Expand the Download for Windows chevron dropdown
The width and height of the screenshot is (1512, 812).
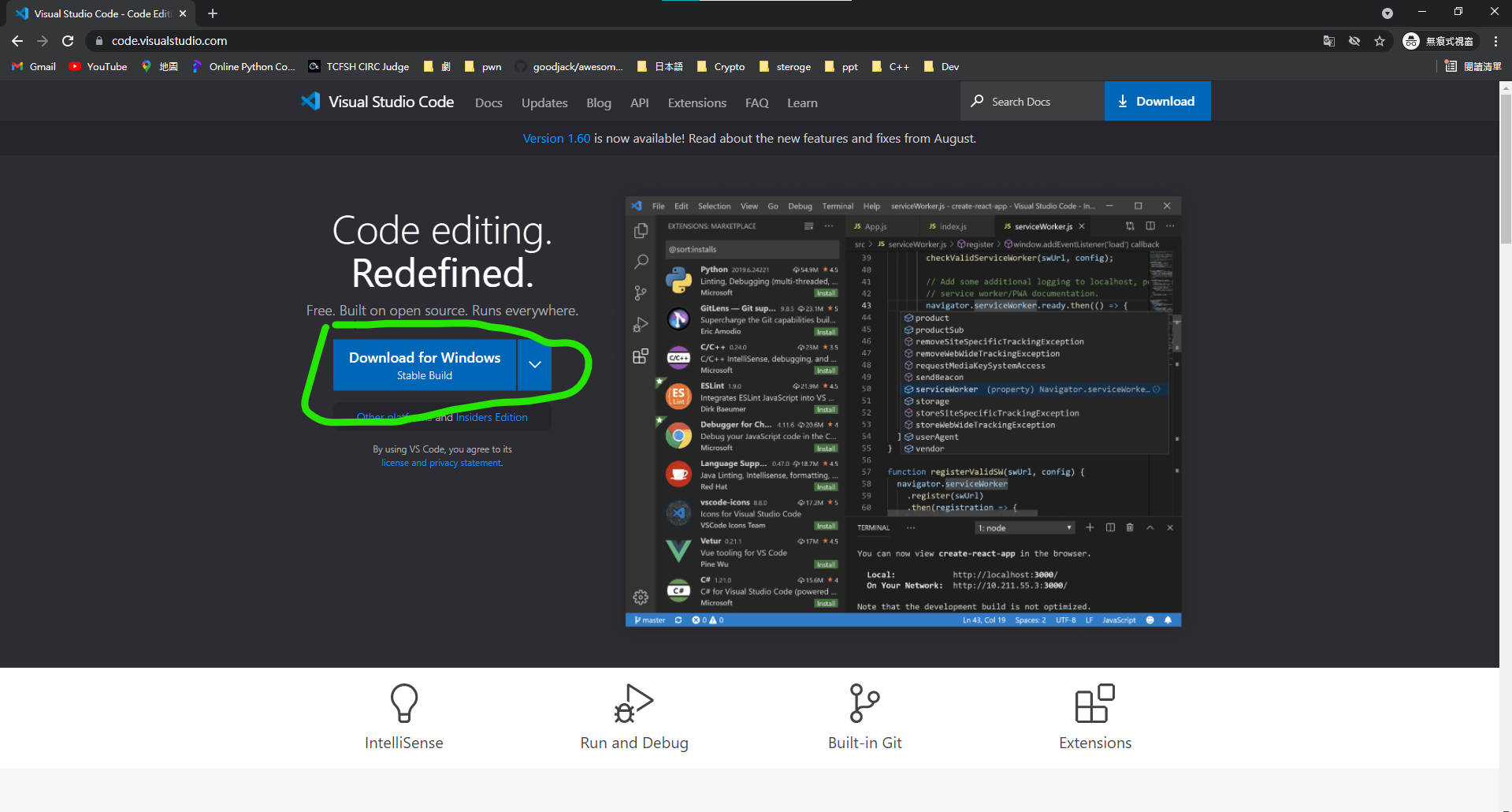click(x=535, y=364)
